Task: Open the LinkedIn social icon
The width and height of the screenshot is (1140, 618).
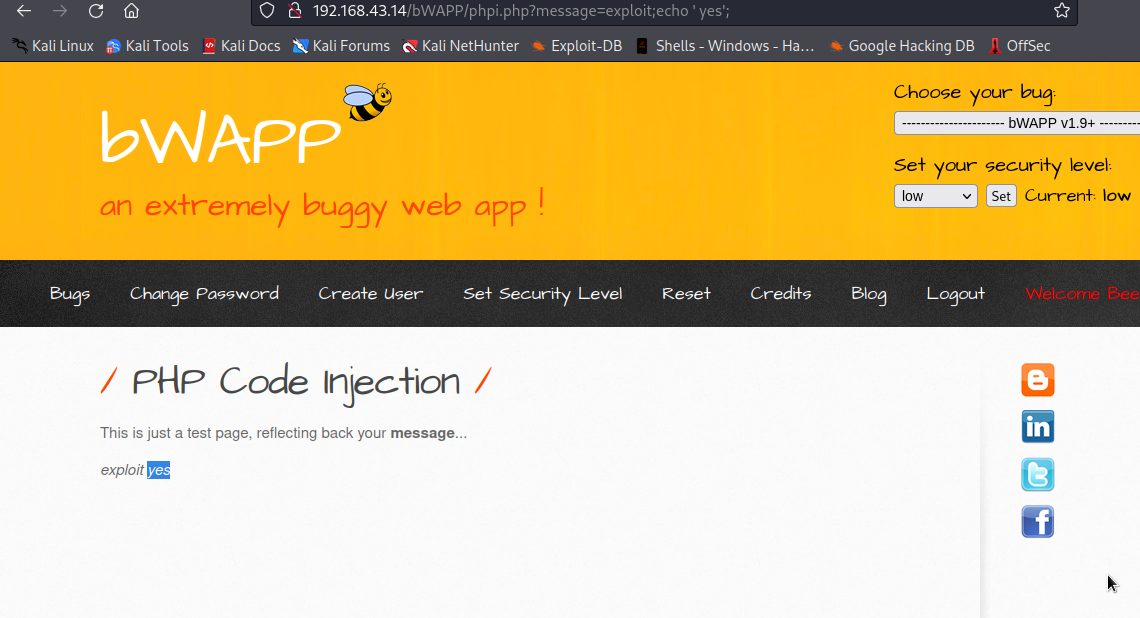Action: click(x=1037, y=427)
